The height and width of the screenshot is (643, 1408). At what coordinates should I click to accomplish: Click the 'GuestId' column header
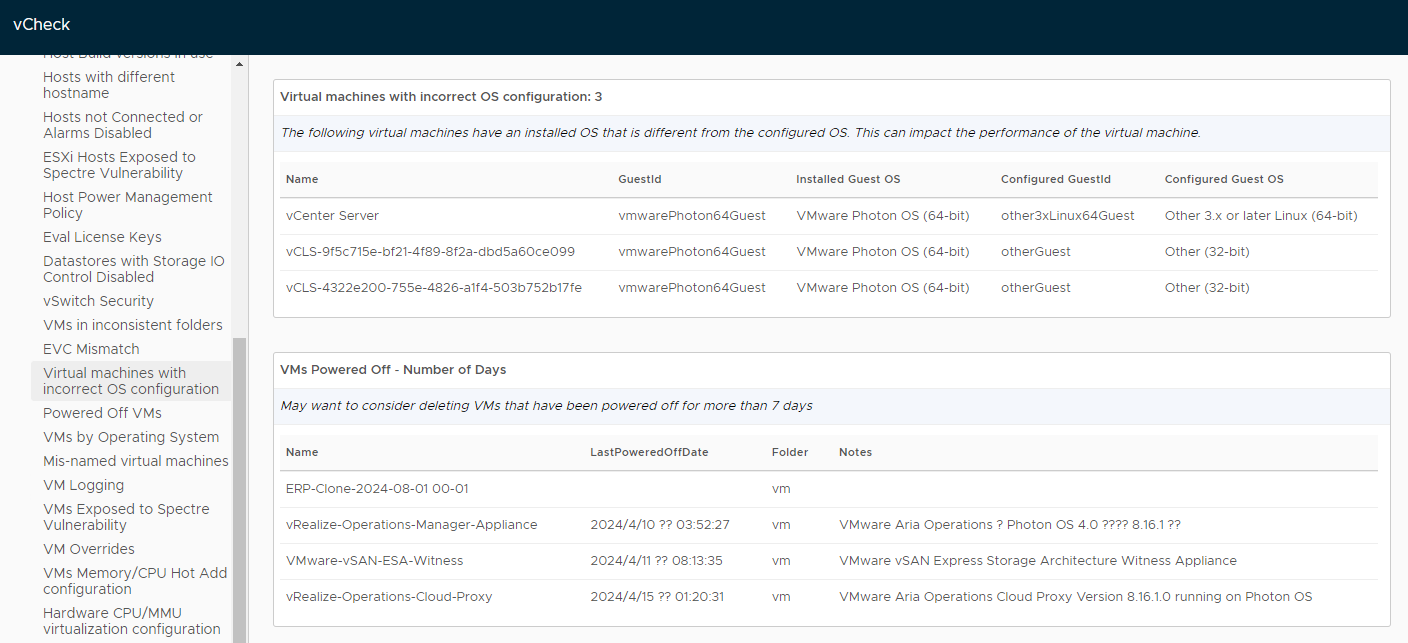click(640, 179)
